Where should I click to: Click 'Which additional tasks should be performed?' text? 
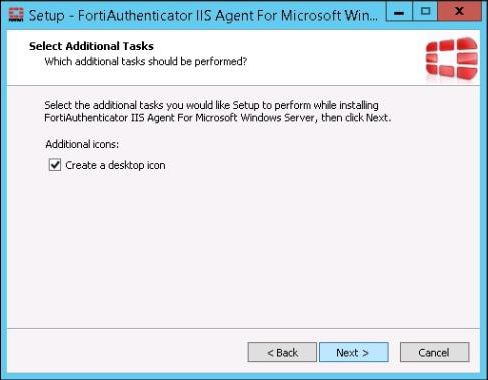[146, 61]
